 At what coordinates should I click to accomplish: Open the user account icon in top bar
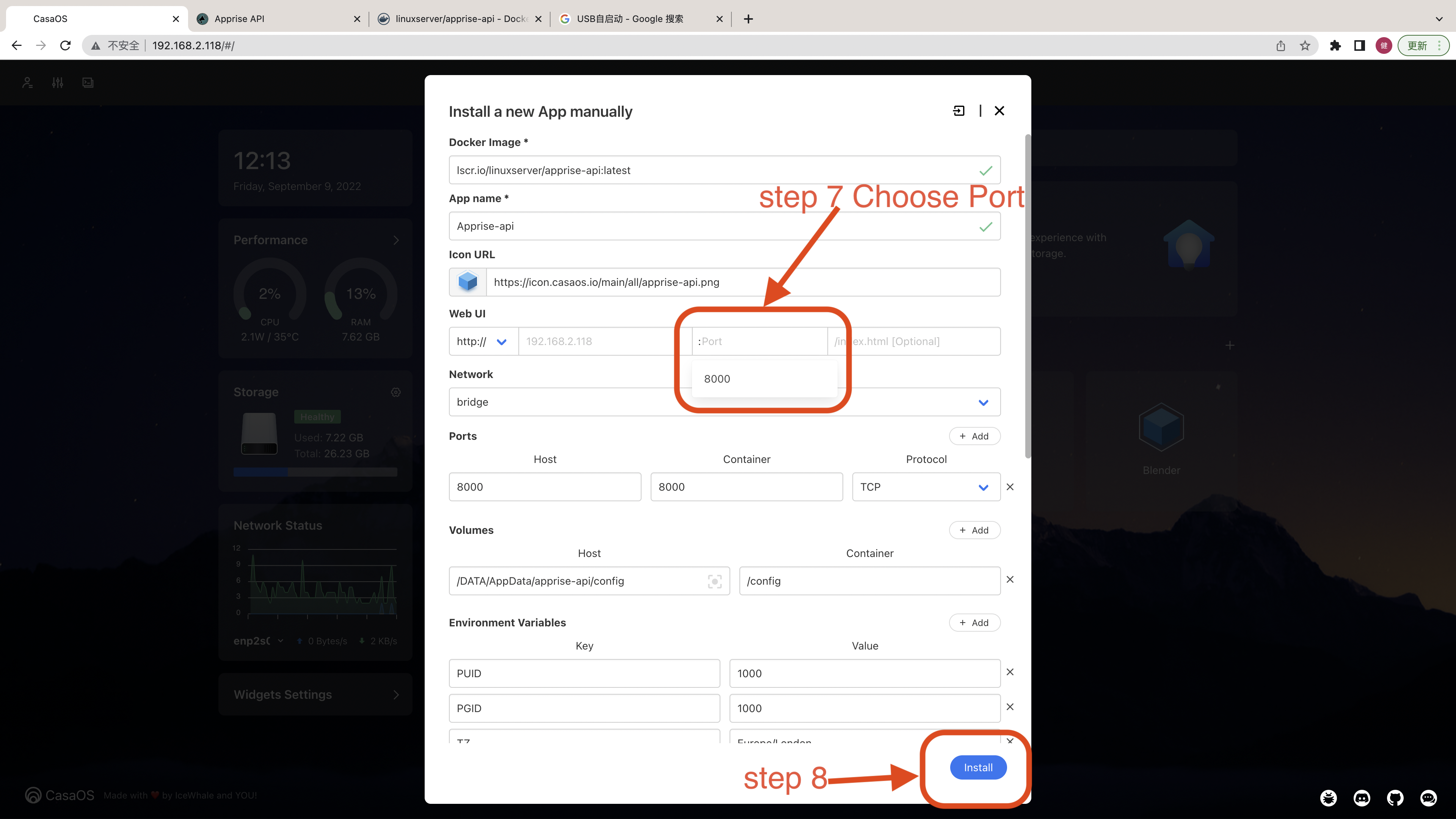[27, 83]
